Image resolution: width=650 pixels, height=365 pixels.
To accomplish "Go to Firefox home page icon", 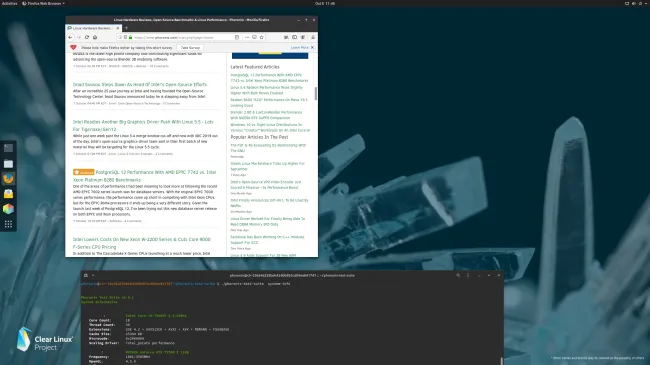I will click(x=95, y=37).
